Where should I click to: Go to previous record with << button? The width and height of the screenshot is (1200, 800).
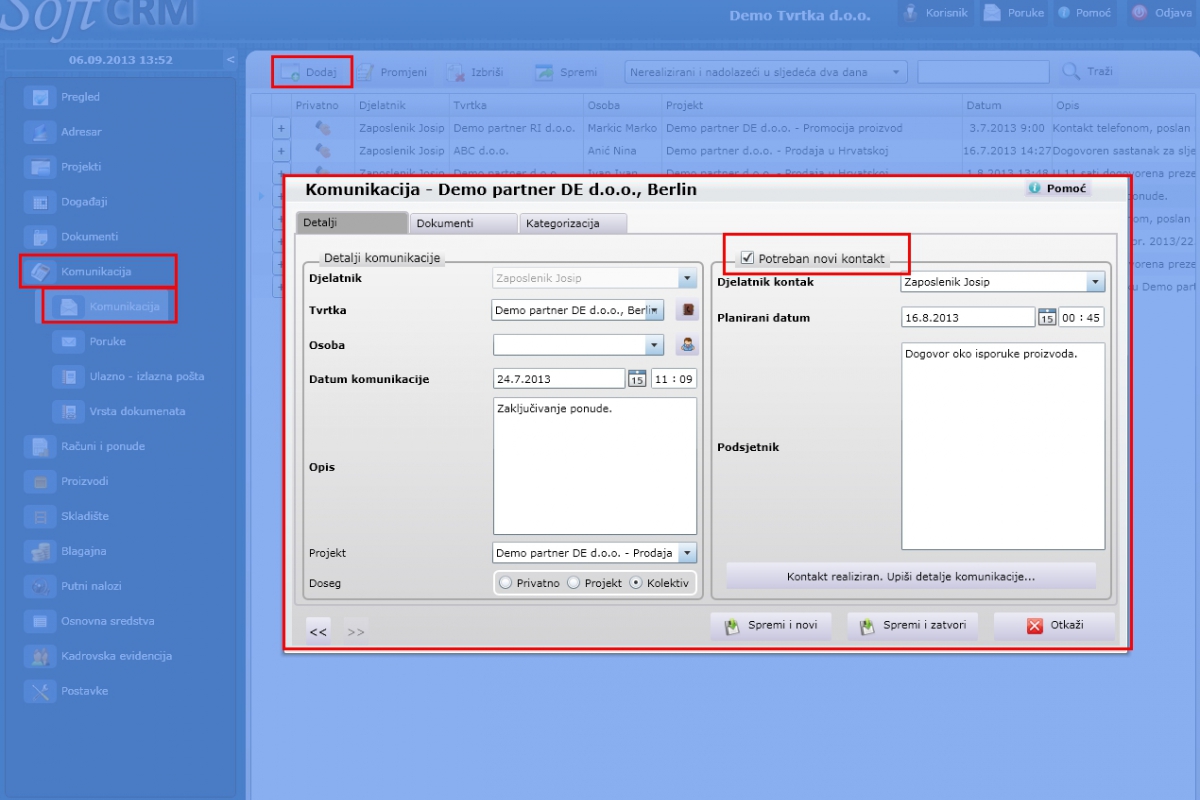[x=318, y=630]
